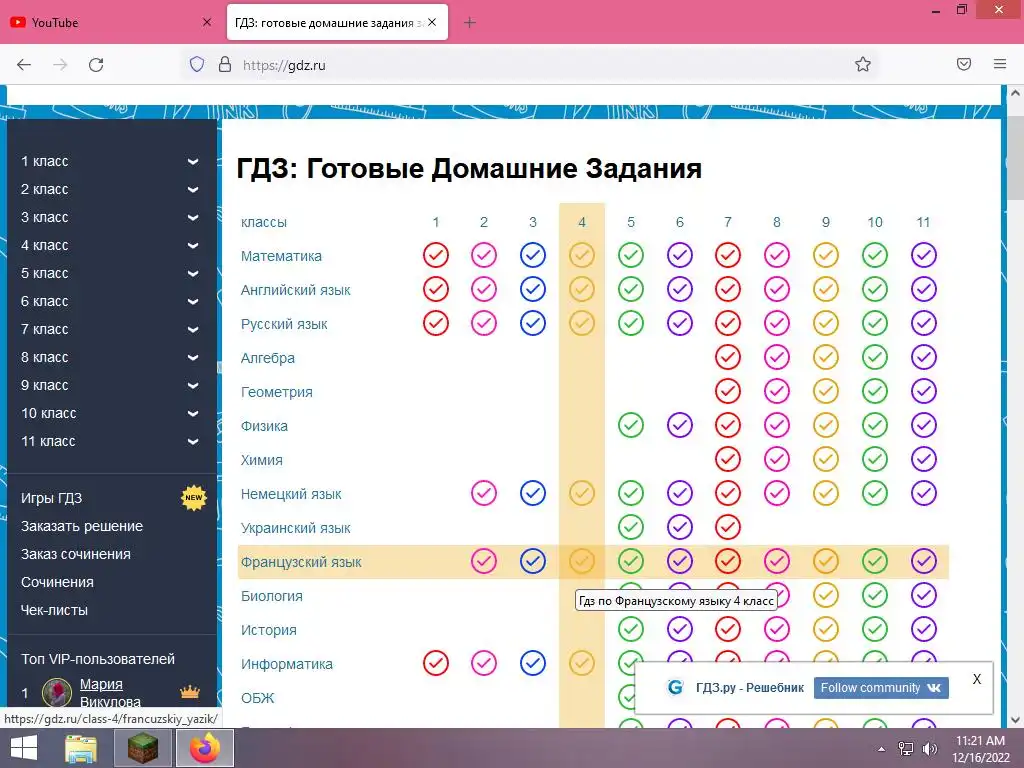Open Французский язык class 10 green checkmark
The width and height of the screenshot is (1024, 768).
pyautogui.click(x=875, y=561)
